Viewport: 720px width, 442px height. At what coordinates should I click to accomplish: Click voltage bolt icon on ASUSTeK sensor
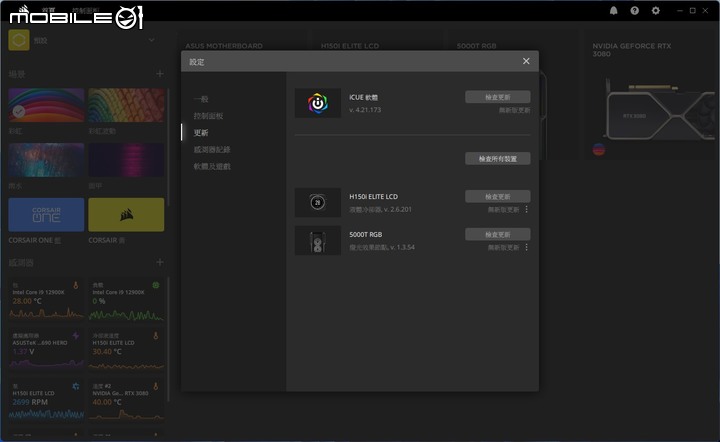tap(76, 336)
